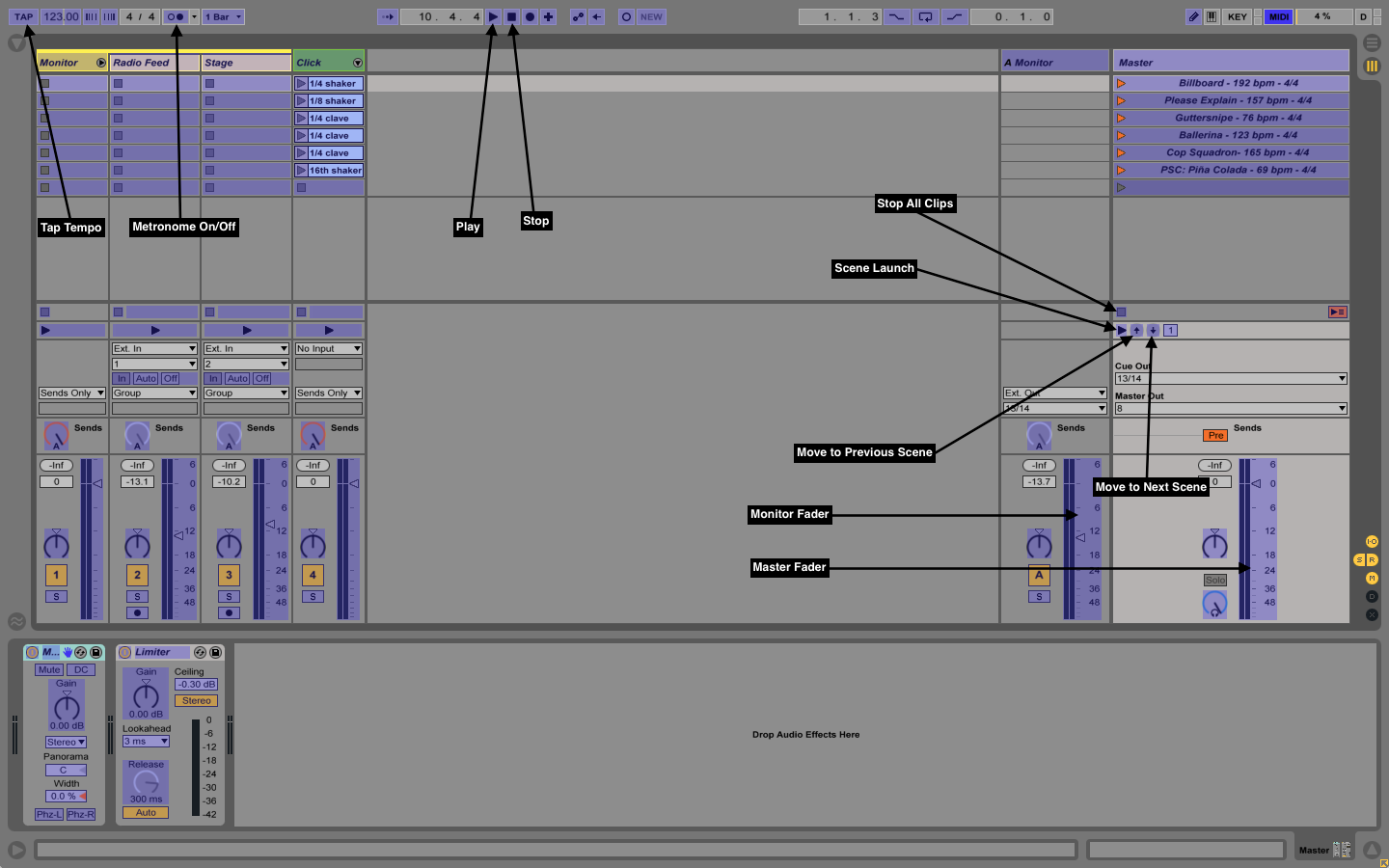Toggle the MIDI map mode switch

pyautogui.click(x=1278, y=16)
